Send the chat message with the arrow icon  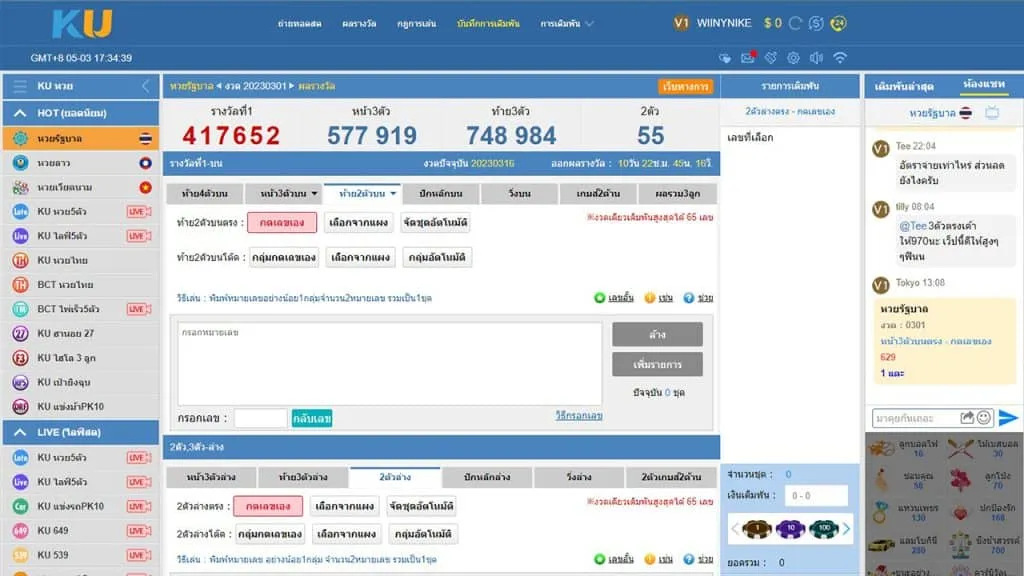(x=1008, y=417)
